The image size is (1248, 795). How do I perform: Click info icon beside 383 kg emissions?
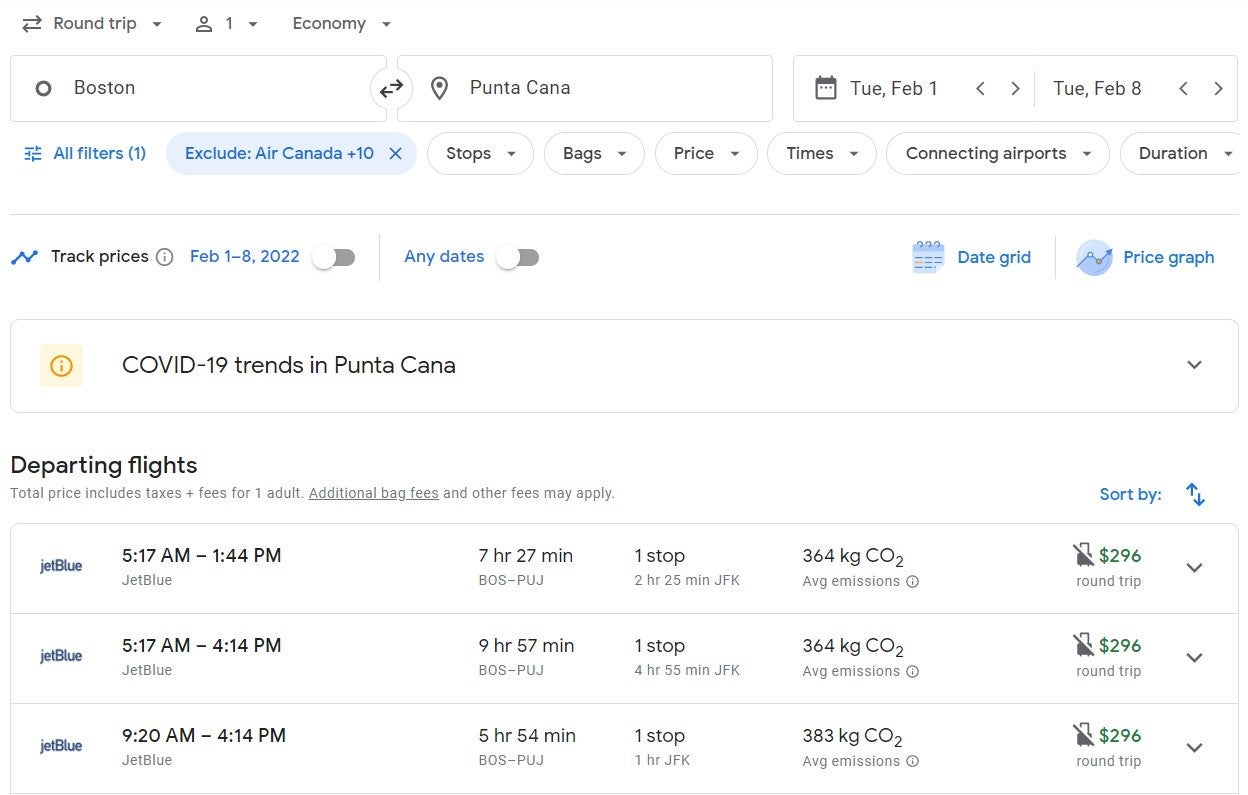coord(912,762)
